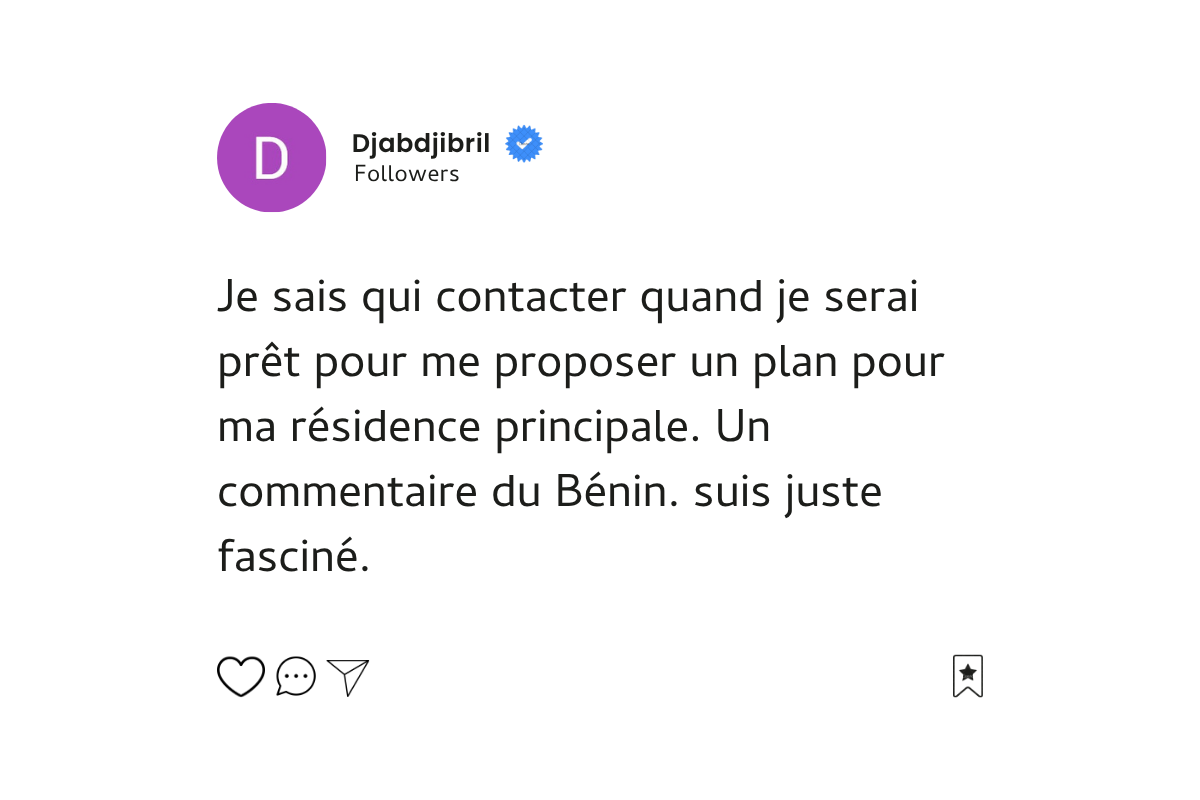Click the word "contacter" in the post
The height and width of the screenshot is (800, 1200).
pos(530,298)
